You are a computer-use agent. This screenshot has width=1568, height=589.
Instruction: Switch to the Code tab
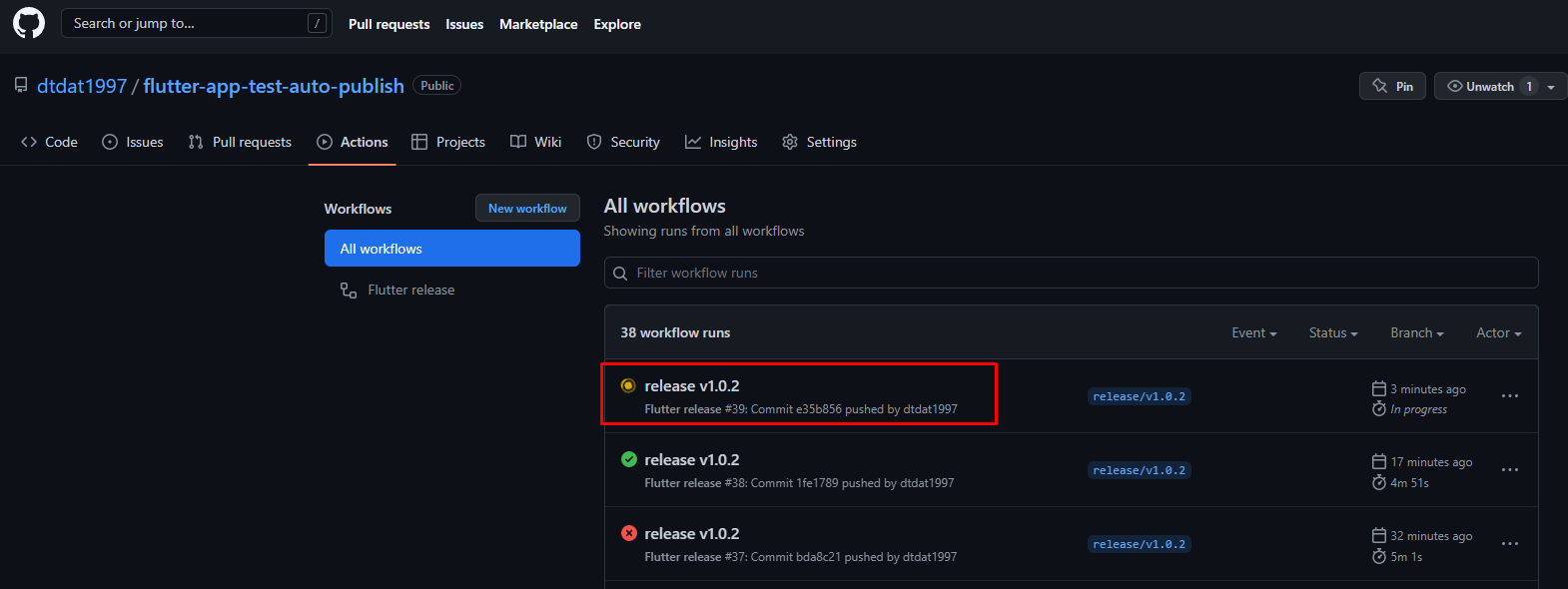pos(49,142)
